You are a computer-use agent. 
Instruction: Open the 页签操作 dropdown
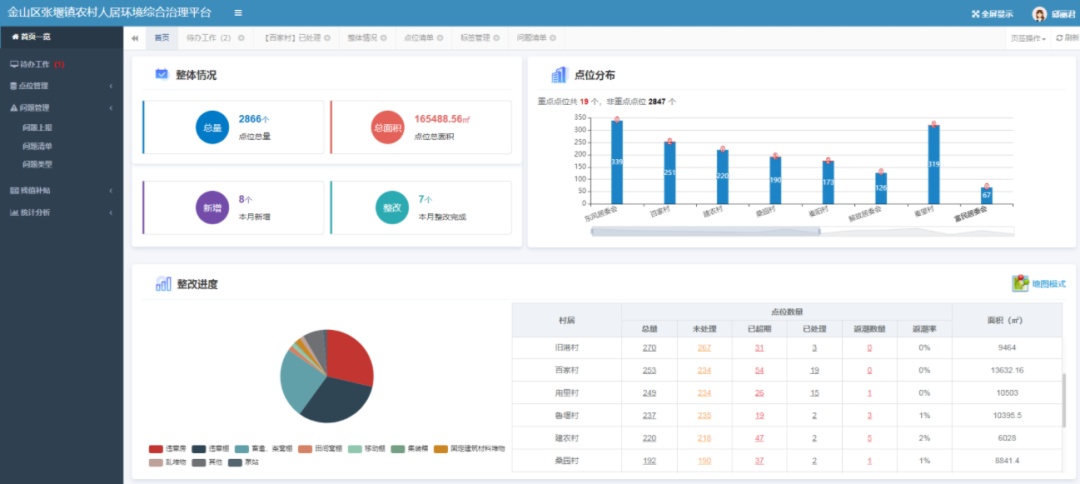(1028, 38)
